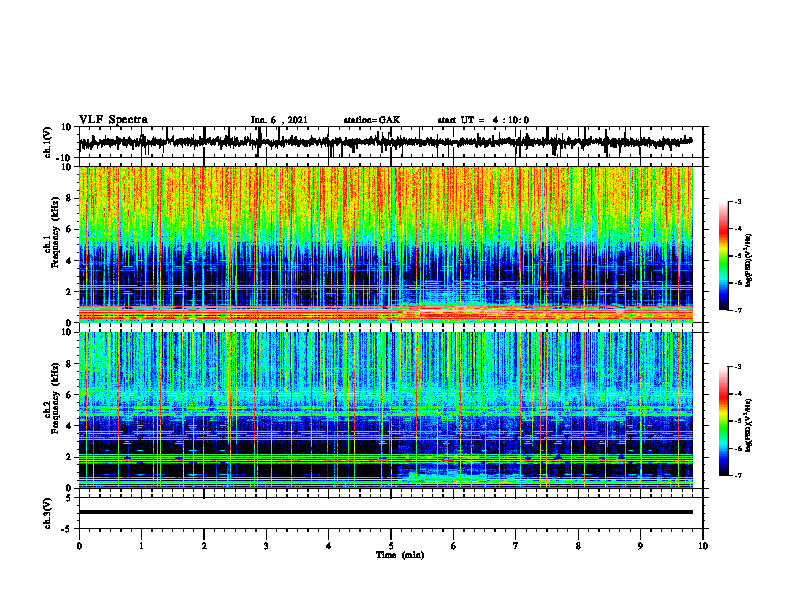Click the time axis tick label "2"
Viewport: 792px width, 612px height.
tap(204, 546)
